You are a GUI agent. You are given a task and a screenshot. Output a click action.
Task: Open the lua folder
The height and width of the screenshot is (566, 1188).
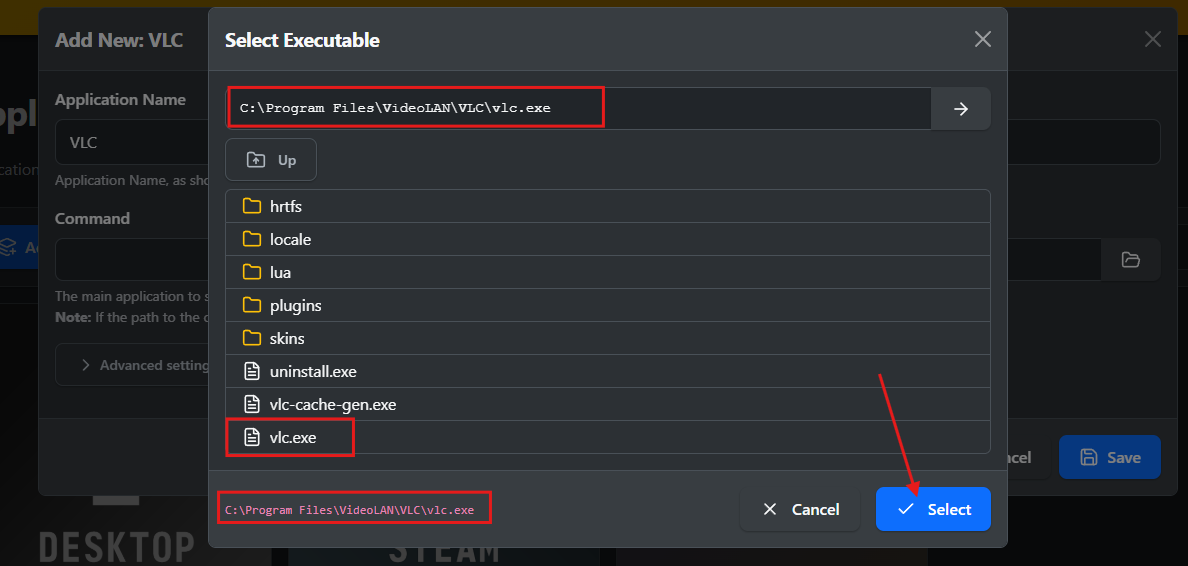coord(608,272)
